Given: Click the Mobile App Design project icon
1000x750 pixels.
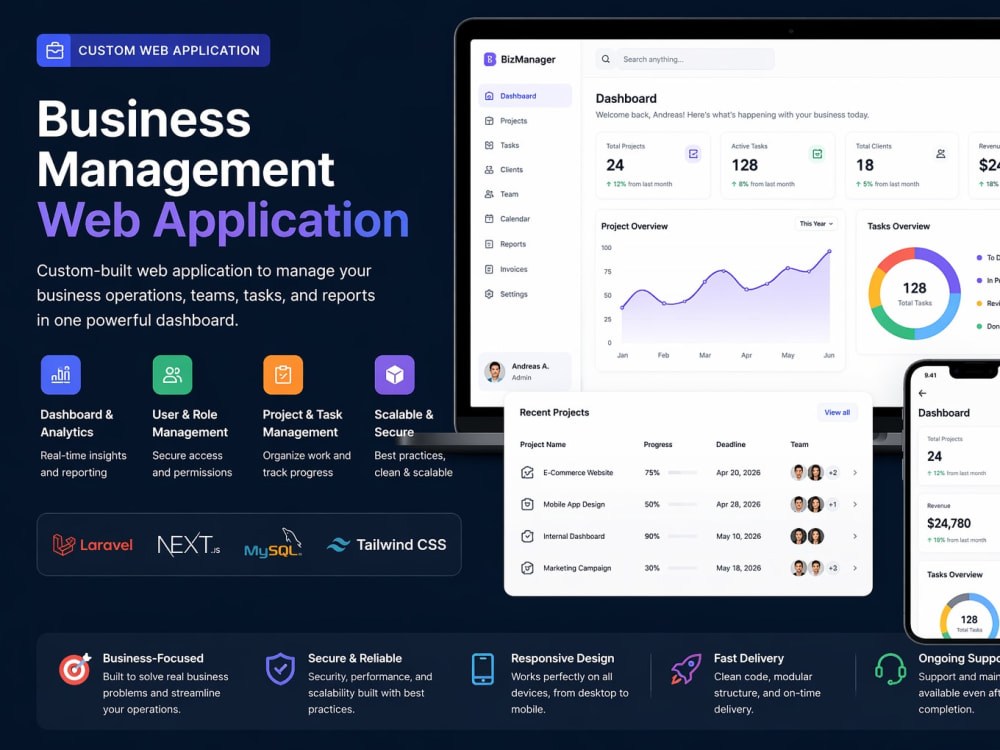Looking at the screenshot, I should click(x=527, y=504).
